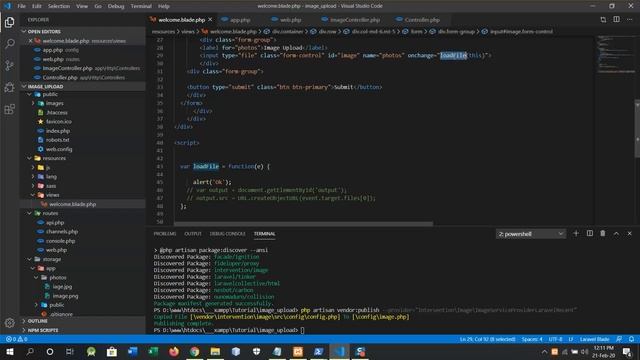The width and height of the screenshot is (640, 360).
Task: Open the Run and Debug view
Action: pyautogui.click(x=9, y=87)
